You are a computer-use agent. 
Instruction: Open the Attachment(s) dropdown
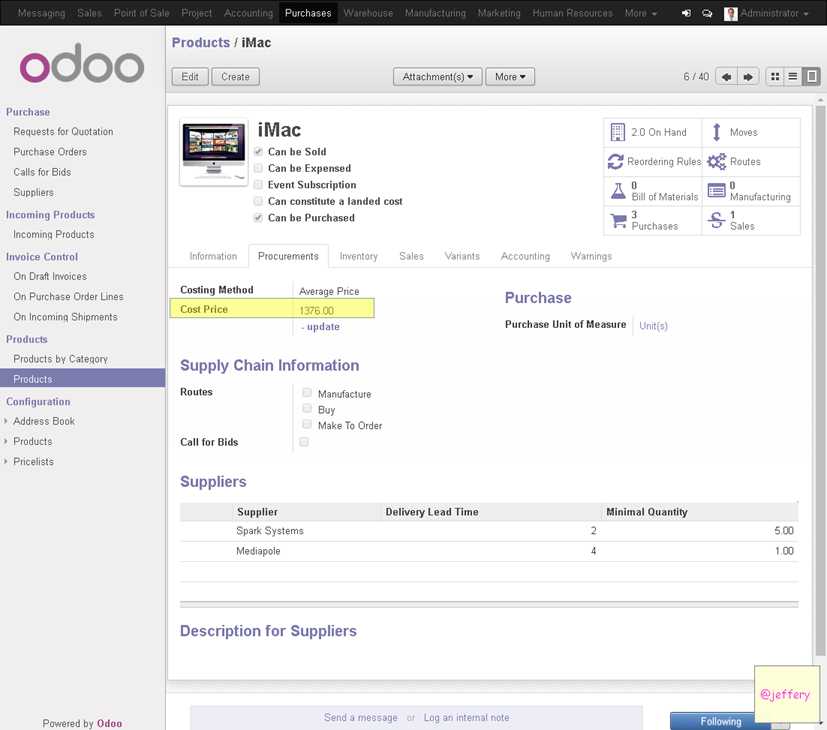pos(437,77)
